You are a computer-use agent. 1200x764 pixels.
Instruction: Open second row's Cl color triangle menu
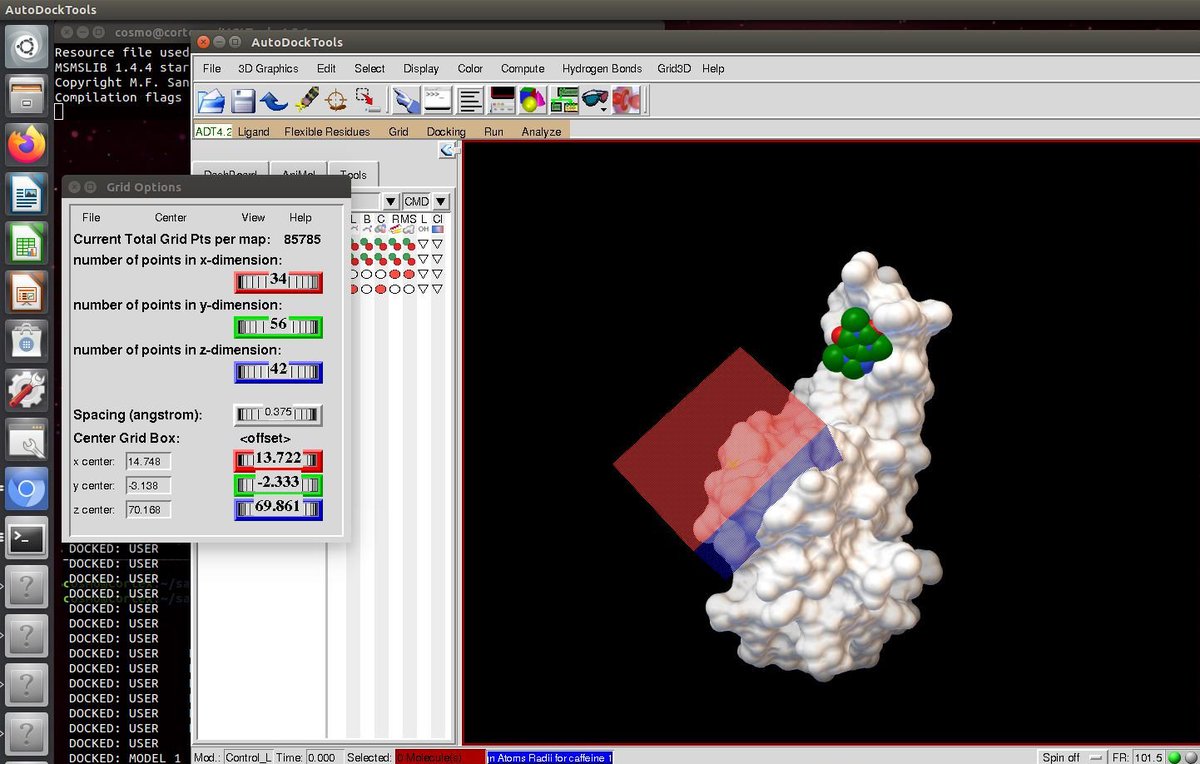tap(437, 259)
